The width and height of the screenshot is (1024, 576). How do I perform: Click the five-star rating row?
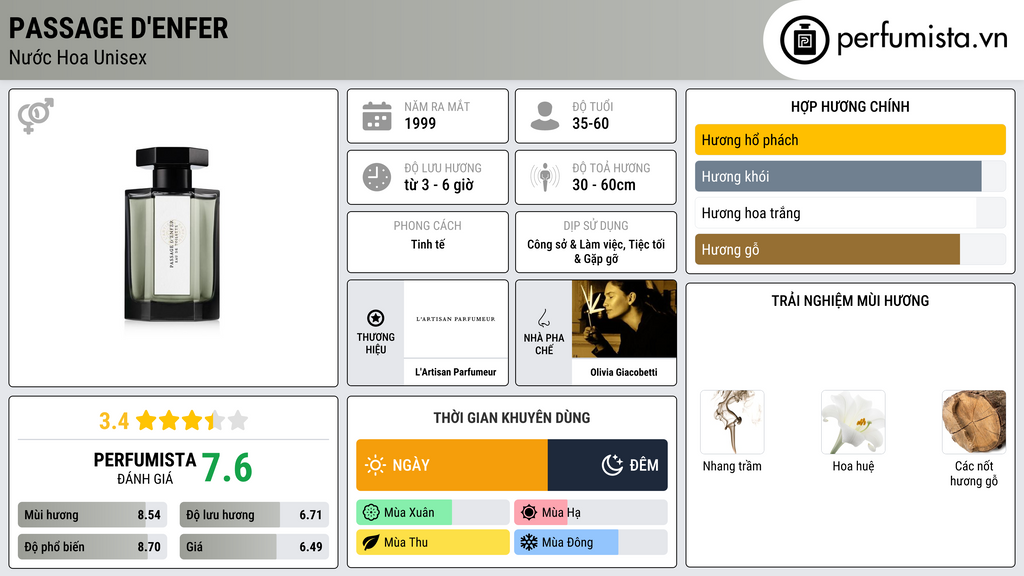[192, 421]
